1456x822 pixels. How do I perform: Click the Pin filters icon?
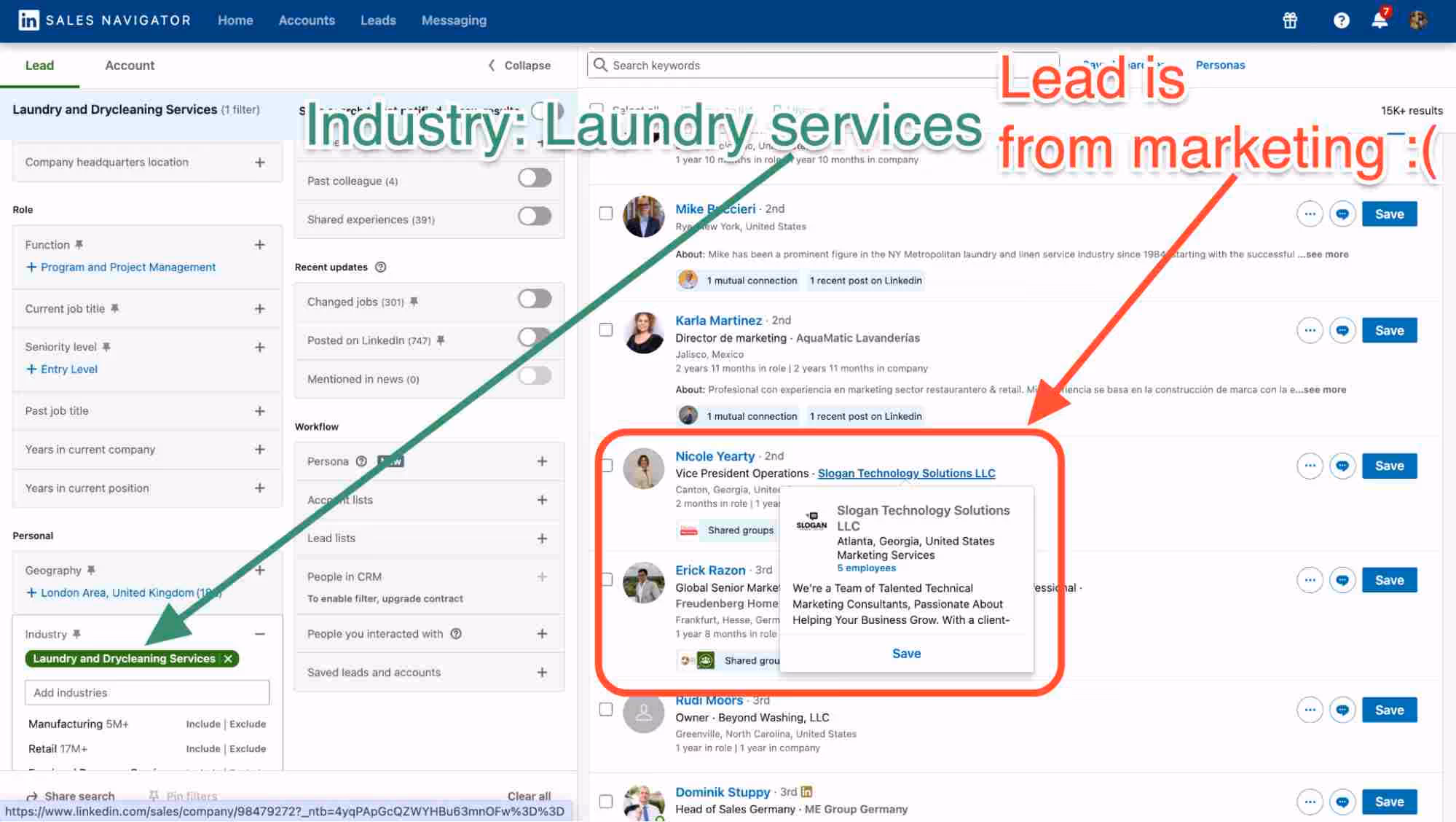click(x=154, y=796)
